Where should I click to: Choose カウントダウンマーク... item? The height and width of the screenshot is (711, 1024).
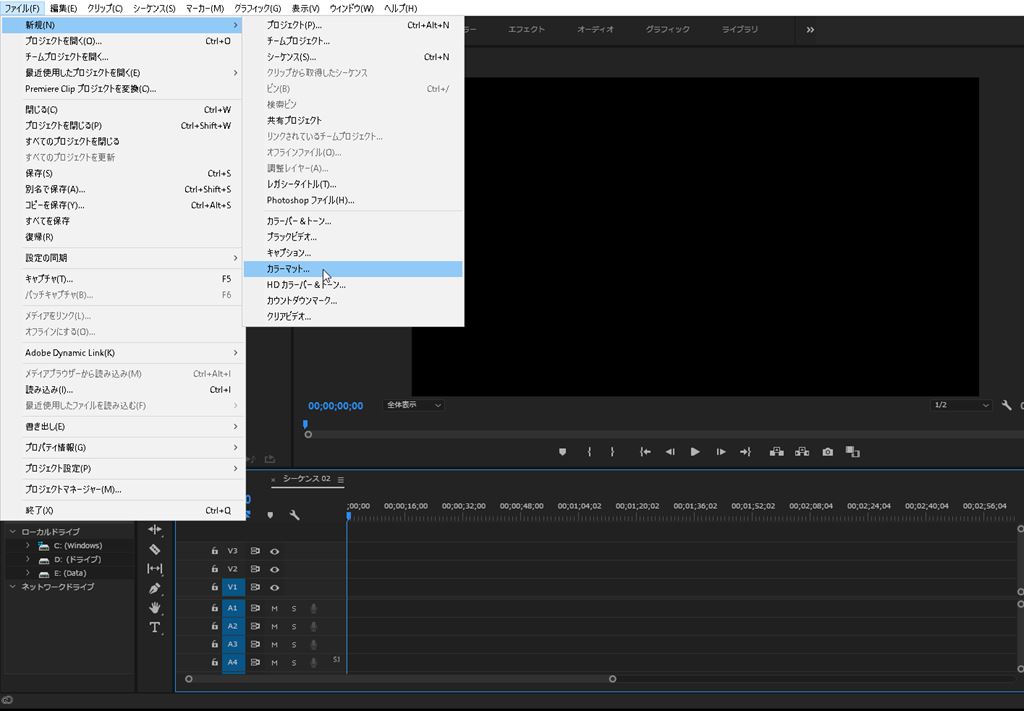353,301
